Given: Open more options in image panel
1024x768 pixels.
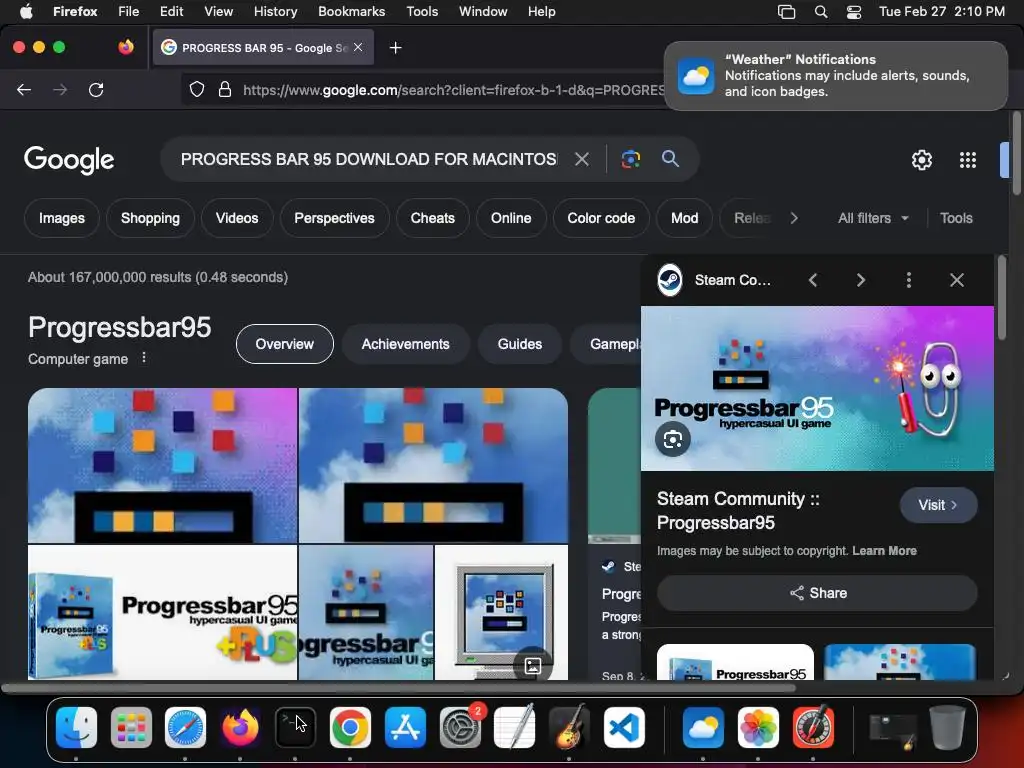Looking at the screenshot, I should (908, 280).
